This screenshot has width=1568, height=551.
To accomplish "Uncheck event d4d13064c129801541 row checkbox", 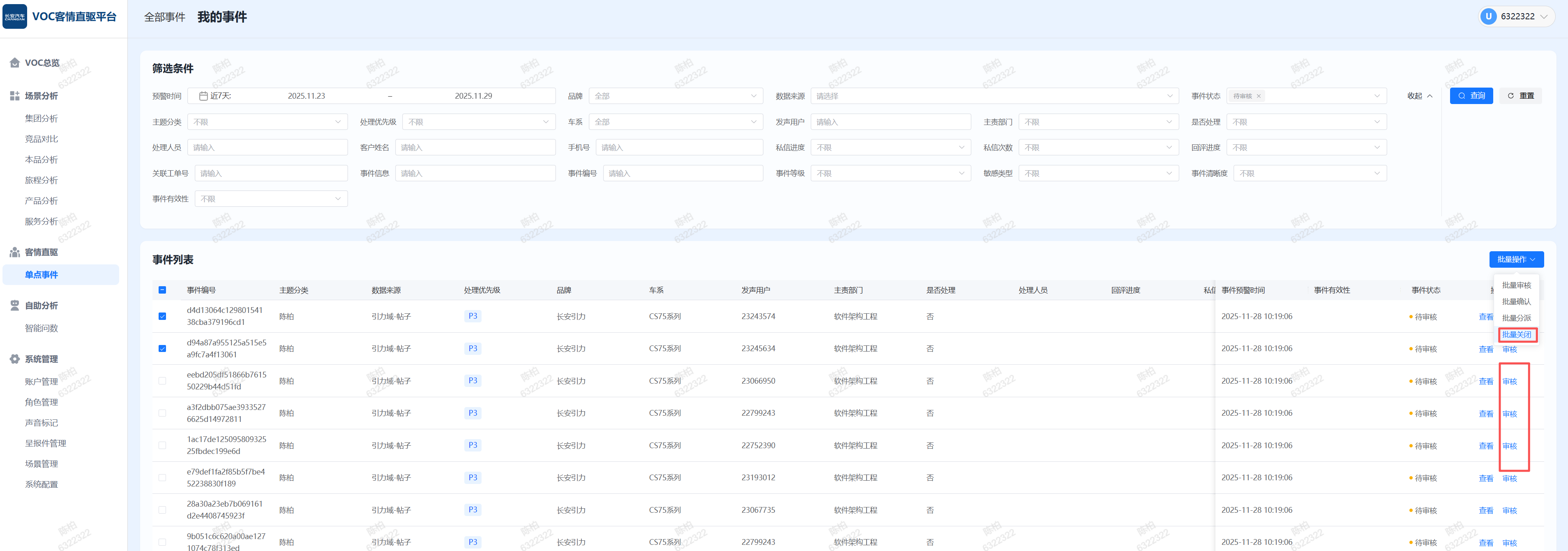I will (163, 316).
